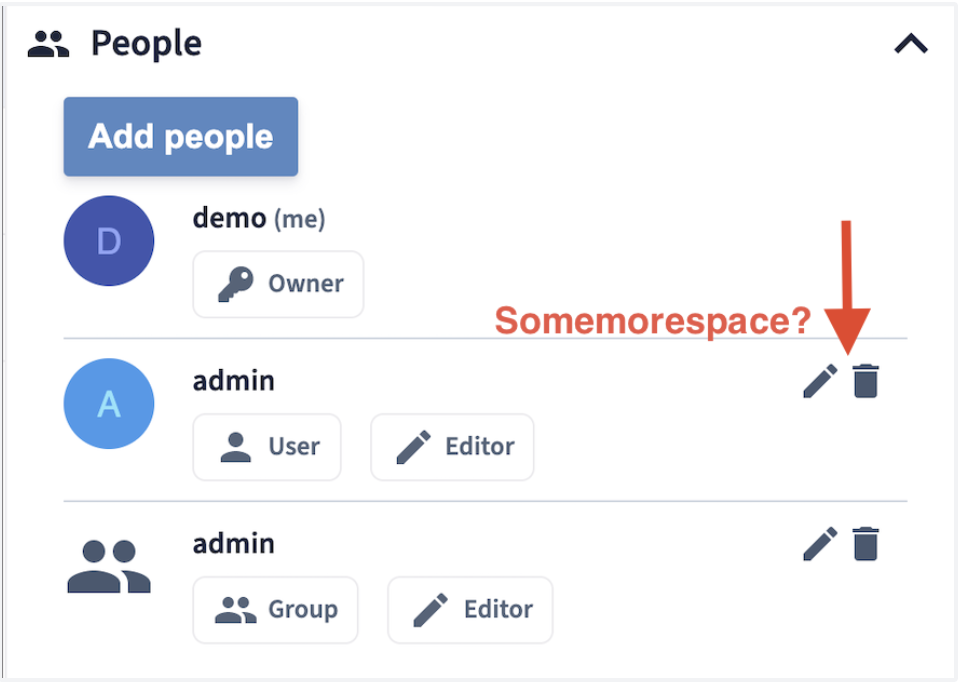Delete the admin user with trash icon
958x682 pixels.
[x=866, y=381]
